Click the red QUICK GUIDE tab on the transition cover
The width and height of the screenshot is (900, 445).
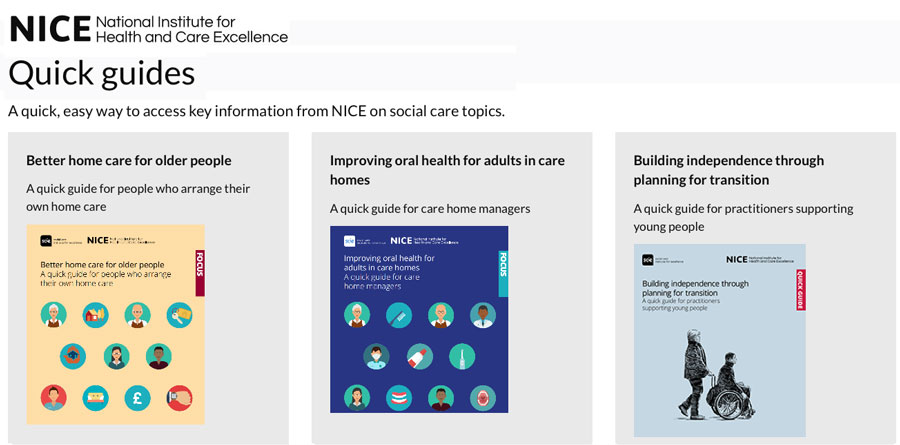[801, 290]
